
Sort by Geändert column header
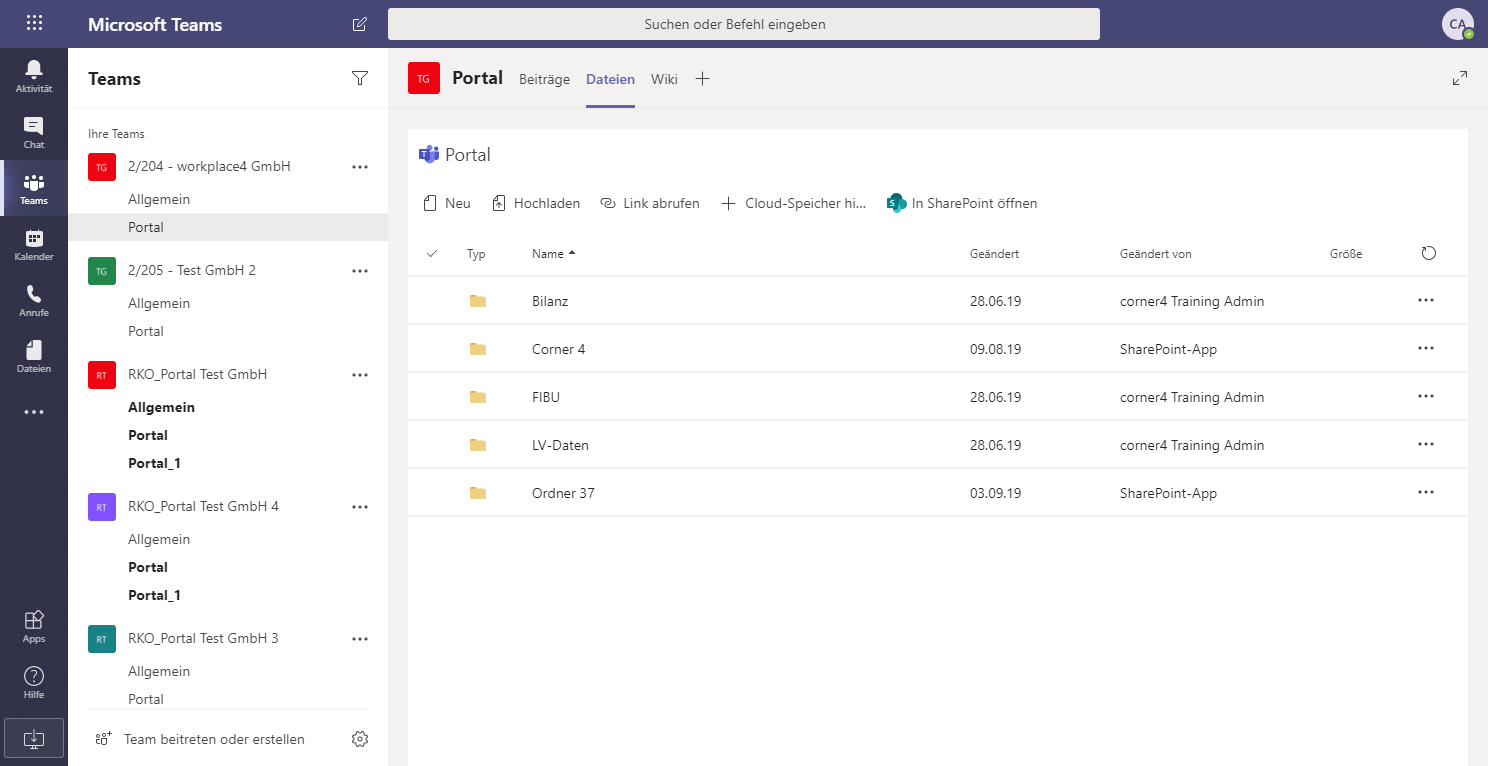pos(994,254)
